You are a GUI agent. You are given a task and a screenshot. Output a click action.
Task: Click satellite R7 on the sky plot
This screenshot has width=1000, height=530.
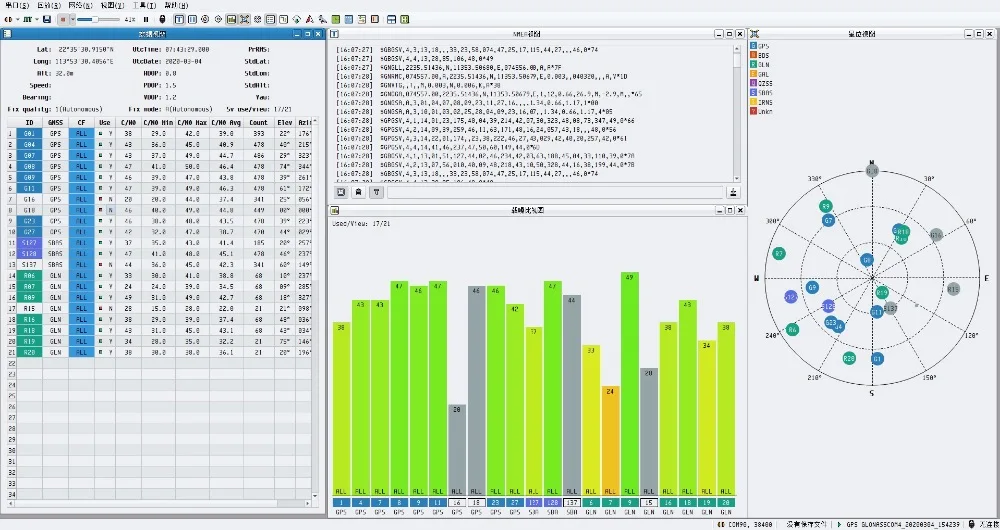[779, 254]
